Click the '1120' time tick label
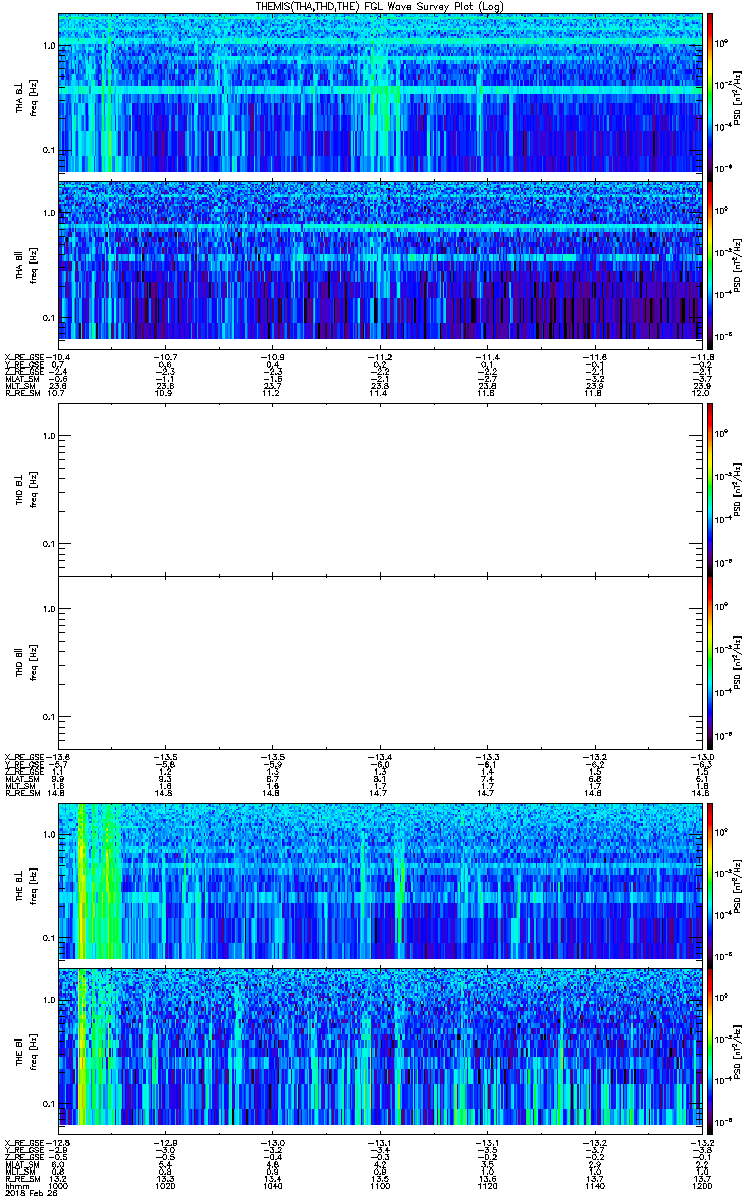Image resolution: width=750 pixels, height=1200 pixels. coord(487,1185)
